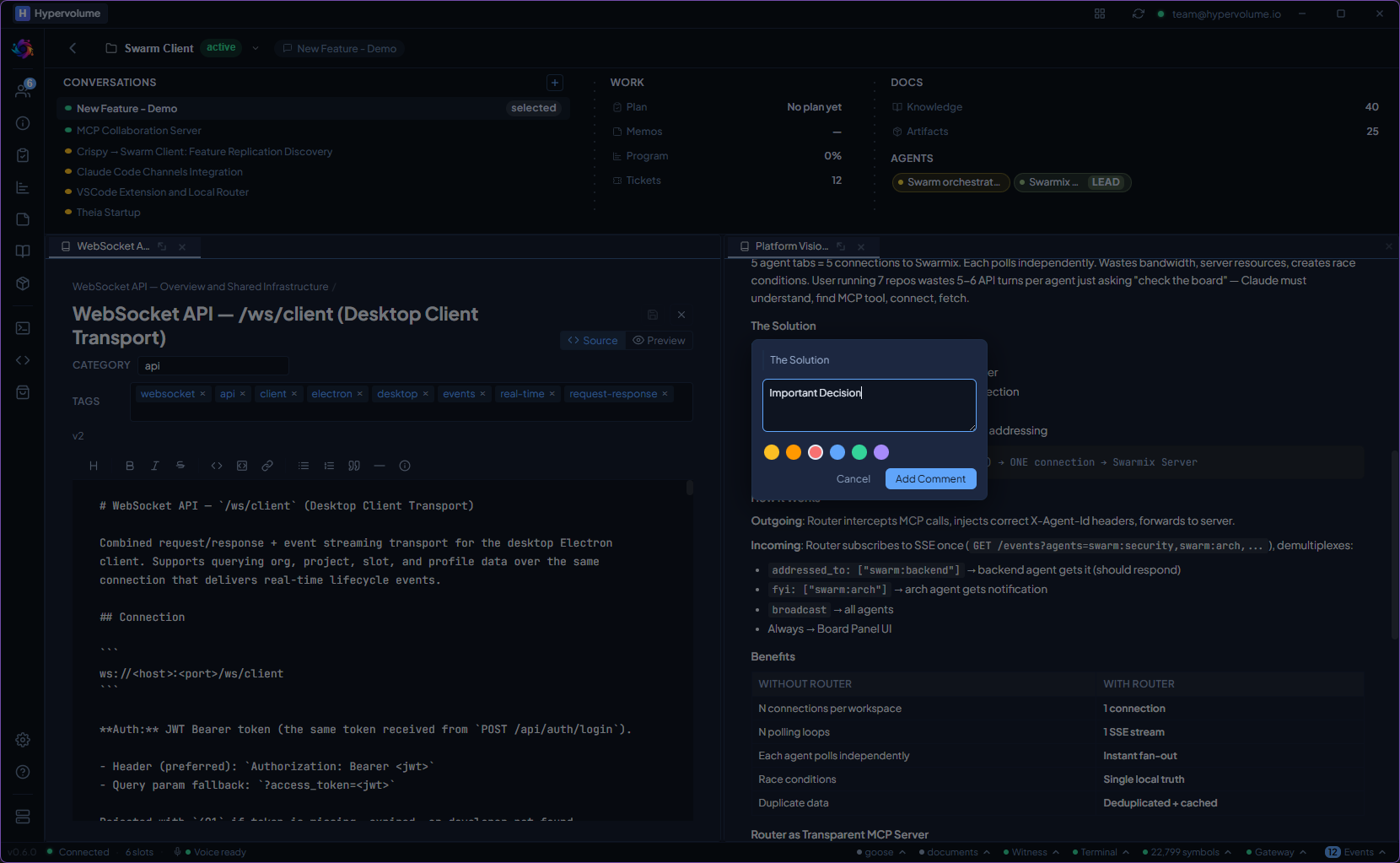1400x863 pixels.
Task: Insert a blockquote using the quote icon
Action: (x=354, y=466)
